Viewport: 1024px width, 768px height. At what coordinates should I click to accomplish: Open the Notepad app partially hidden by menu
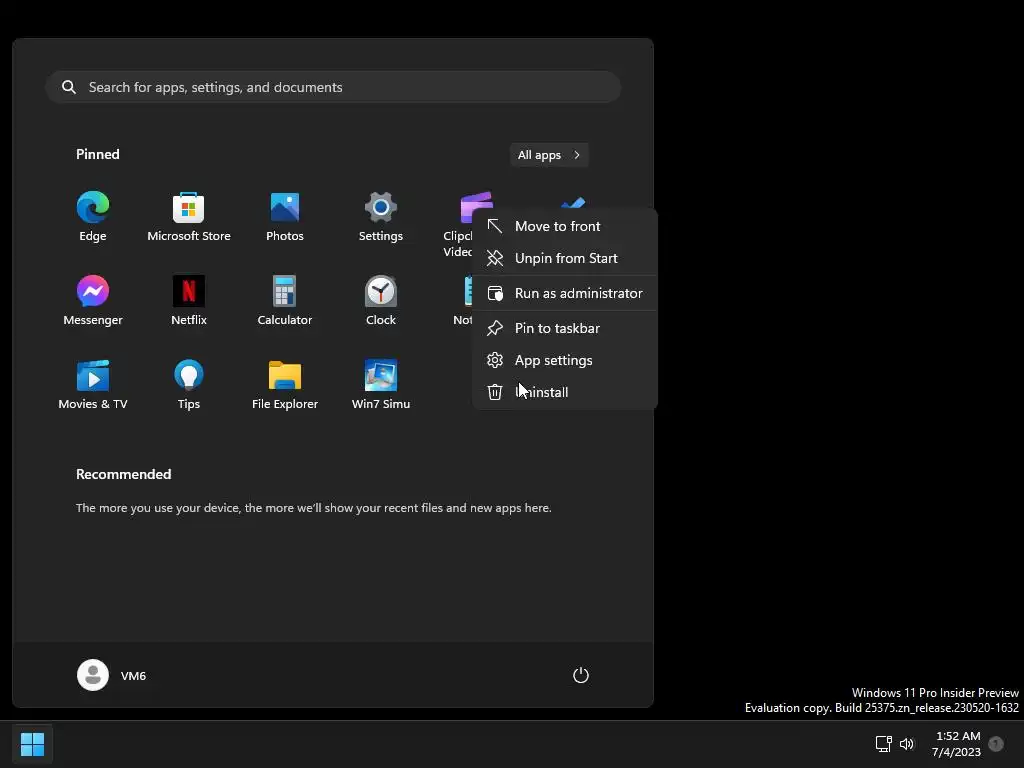[463, 301]
